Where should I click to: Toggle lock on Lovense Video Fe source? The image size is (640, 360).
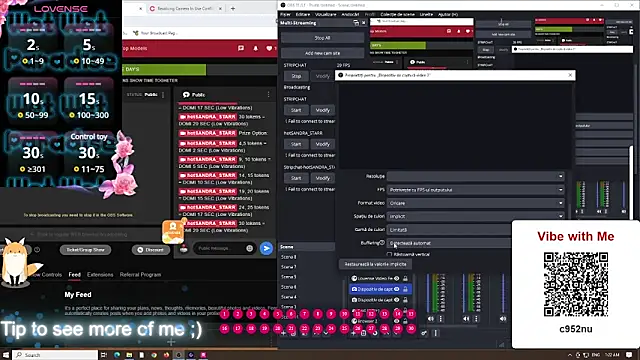405,278
